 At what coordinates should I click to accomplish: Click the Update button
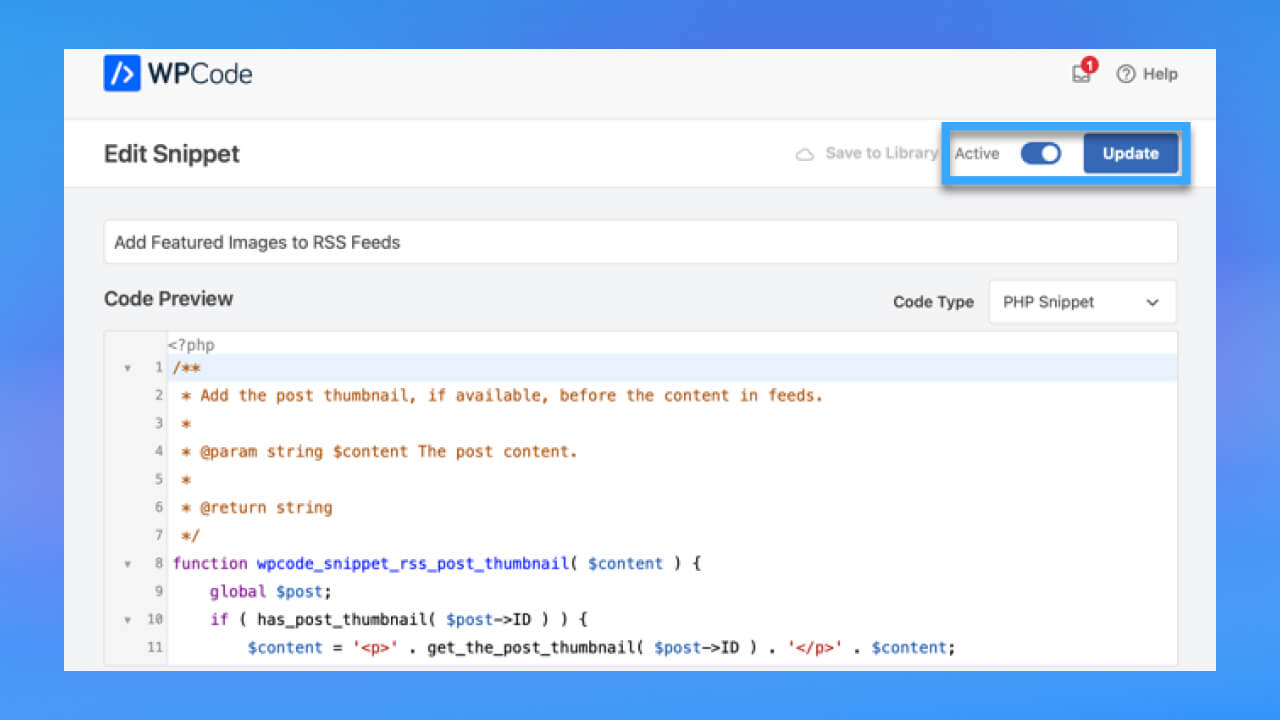pos(1130,153)
